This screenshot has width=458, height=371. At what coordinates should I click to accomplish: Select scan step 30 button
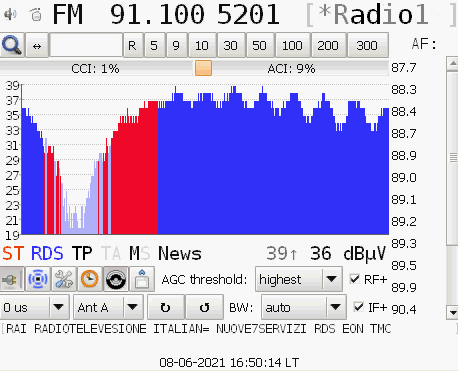pyautogui.click(x=231, y=45)
